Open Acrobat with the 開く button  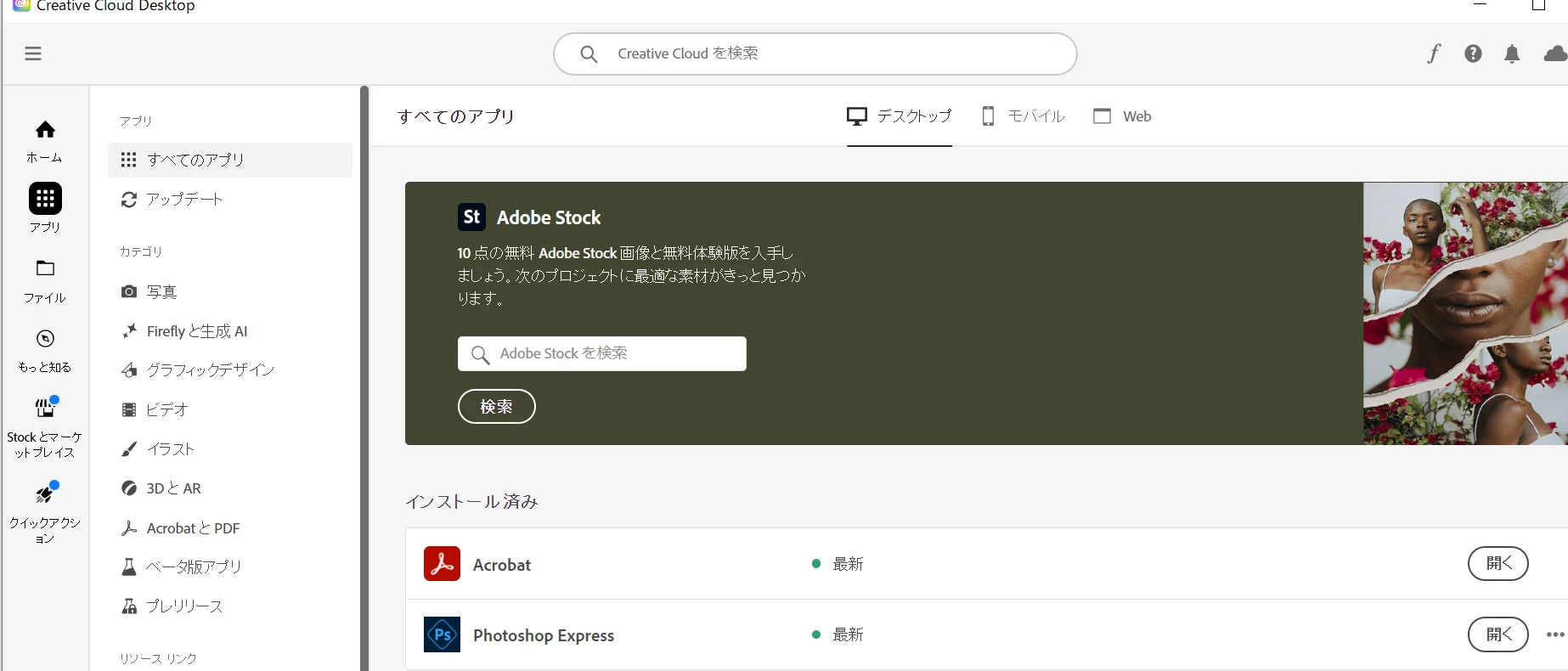click(1498, 564)
